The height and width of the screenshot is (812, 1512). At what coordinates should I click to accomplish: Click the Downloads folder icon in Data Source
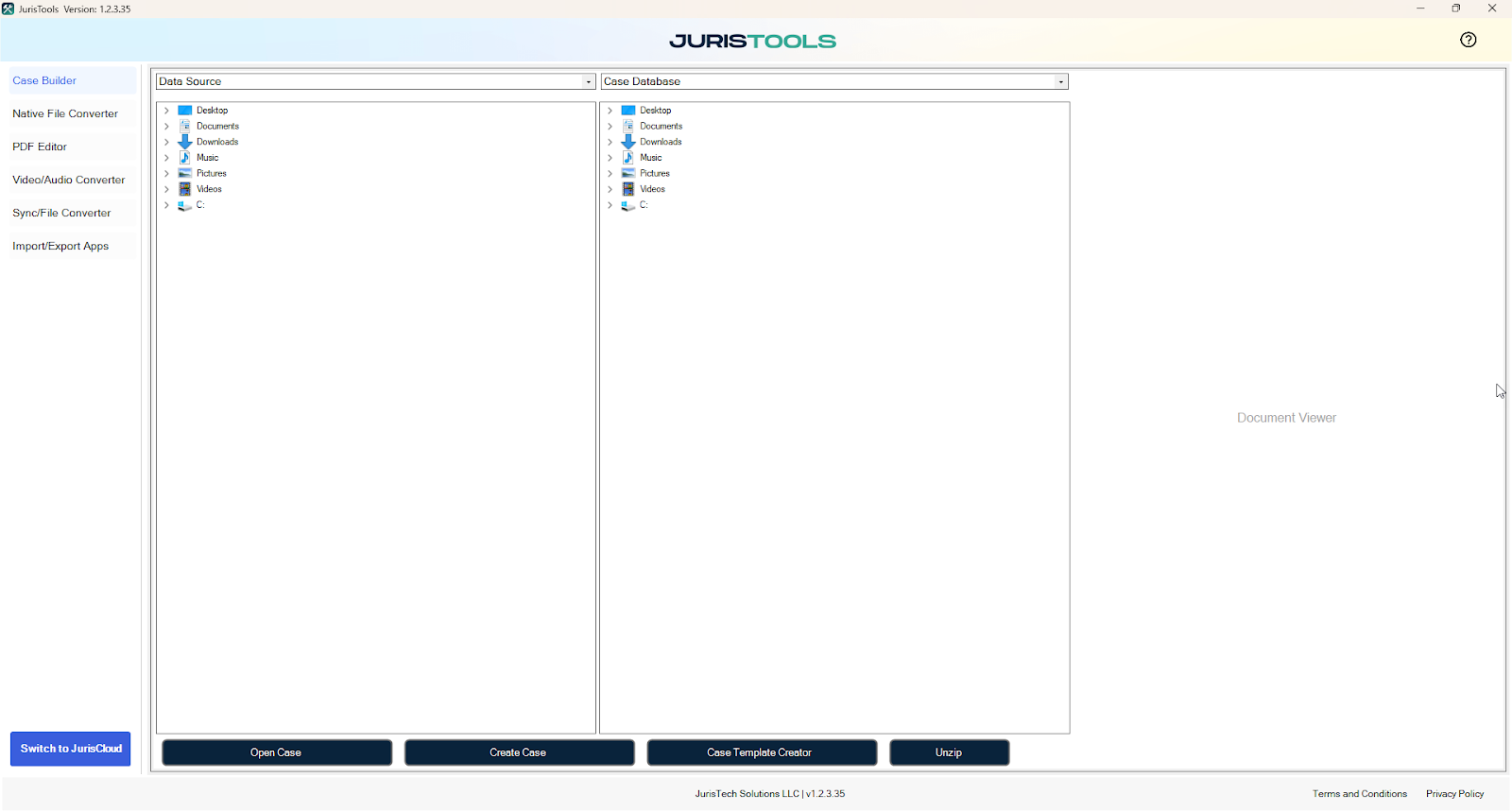(x=185, y=142)
